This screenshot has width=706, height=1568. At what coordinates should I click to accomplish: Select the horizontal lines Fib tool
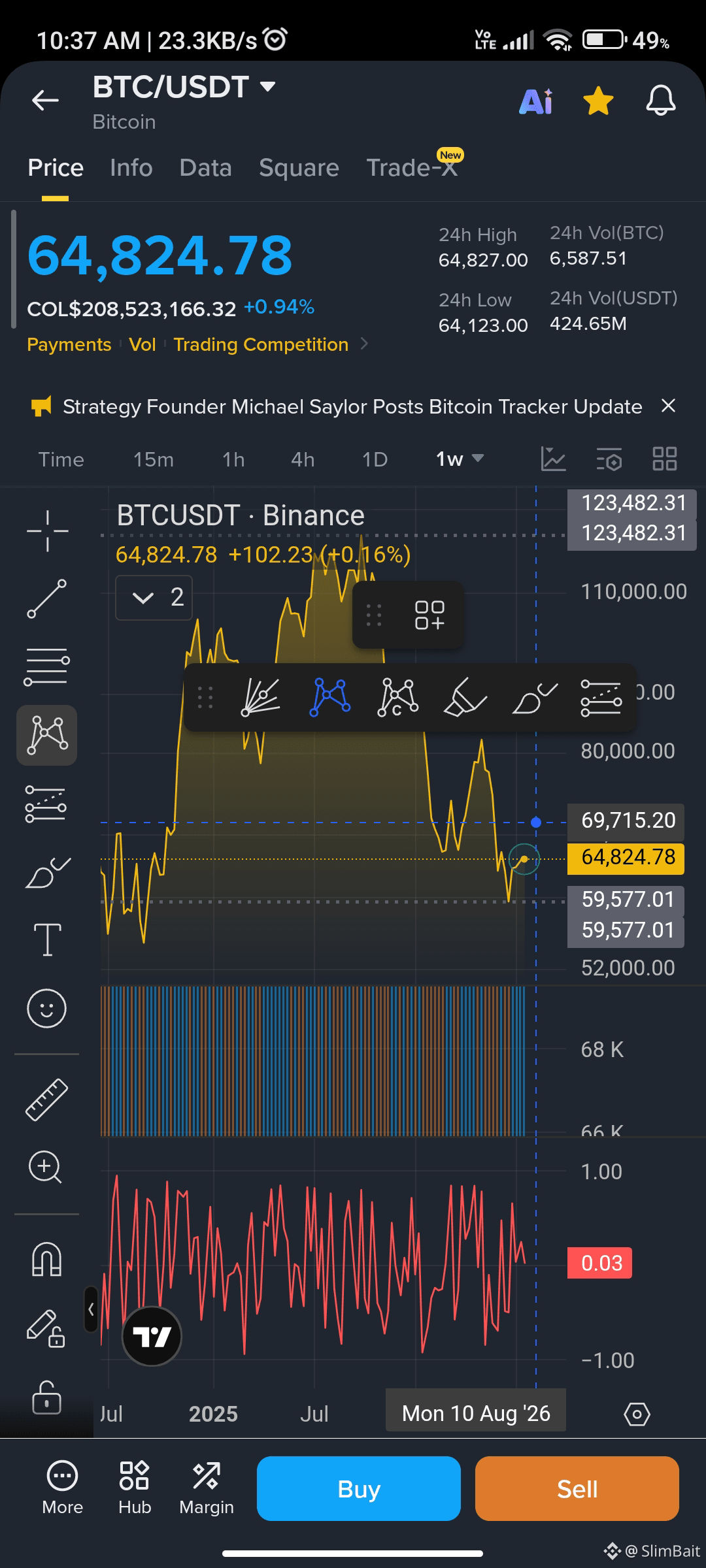click(x=47, y=667)
